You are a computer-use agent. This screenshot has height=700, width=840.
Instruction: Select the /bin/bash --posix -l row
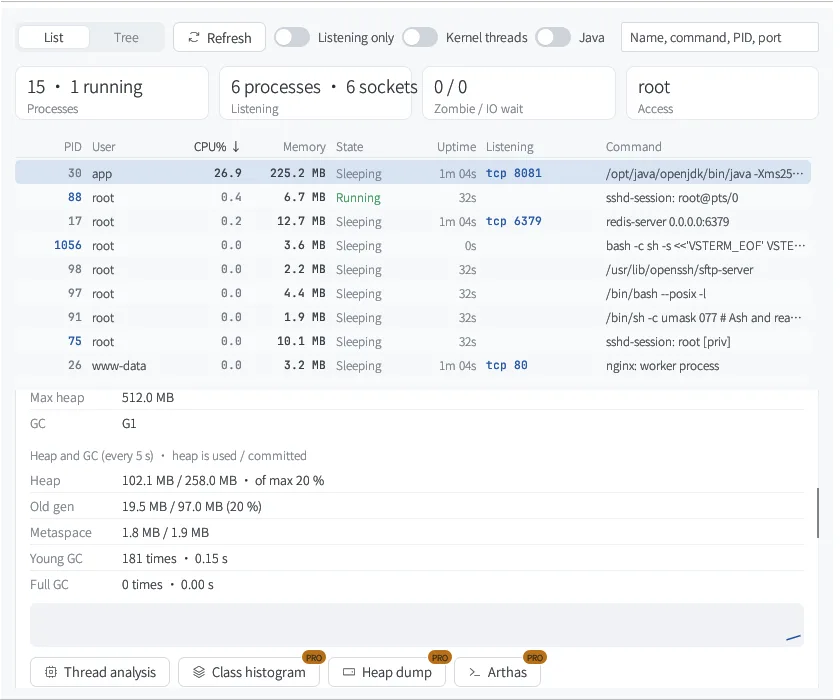tap(413, 293)
